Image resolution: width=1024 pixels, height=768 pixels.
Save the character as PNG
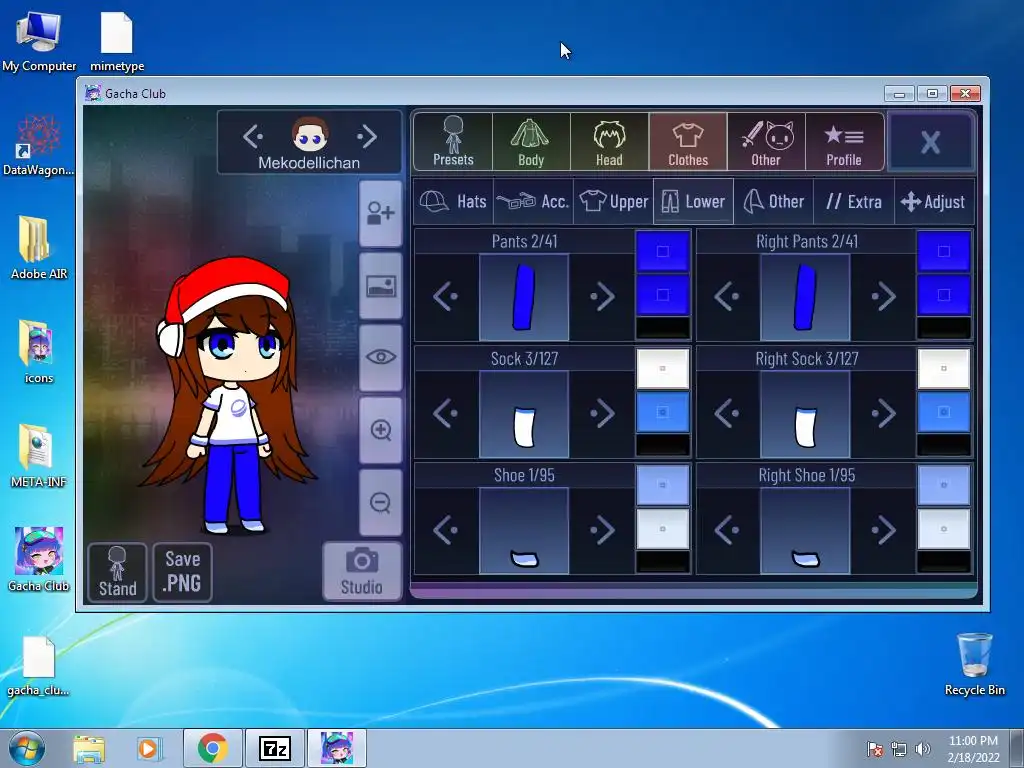tap(182, 572)
